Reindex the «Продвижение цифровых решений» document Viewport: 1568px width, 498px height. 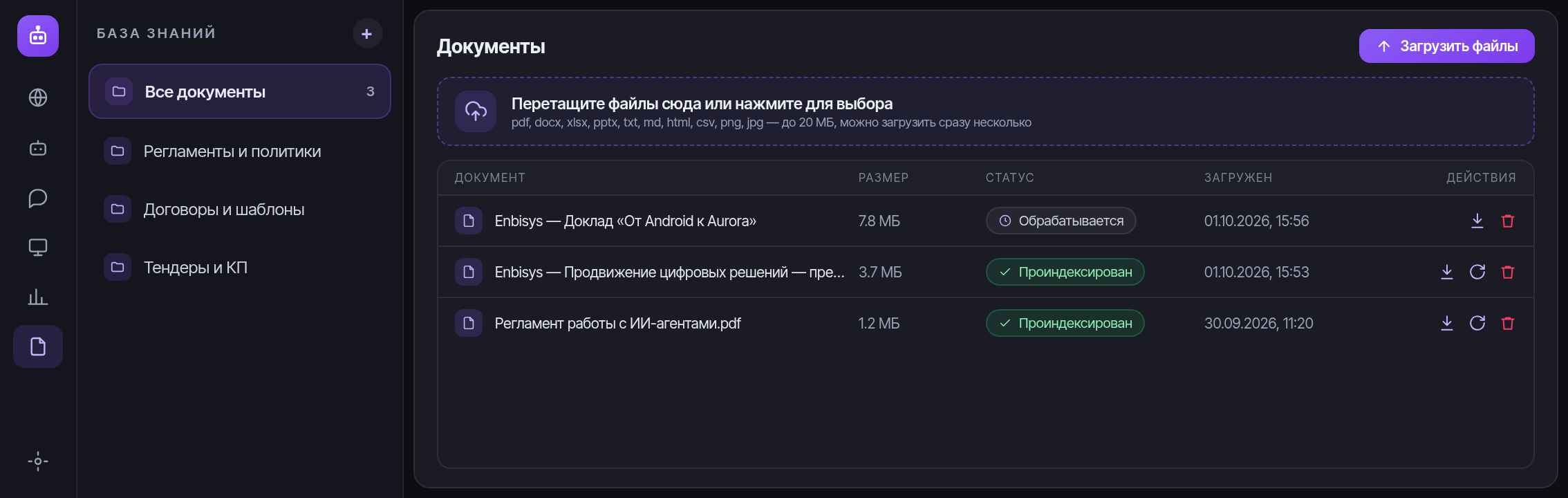[1477, 272]
